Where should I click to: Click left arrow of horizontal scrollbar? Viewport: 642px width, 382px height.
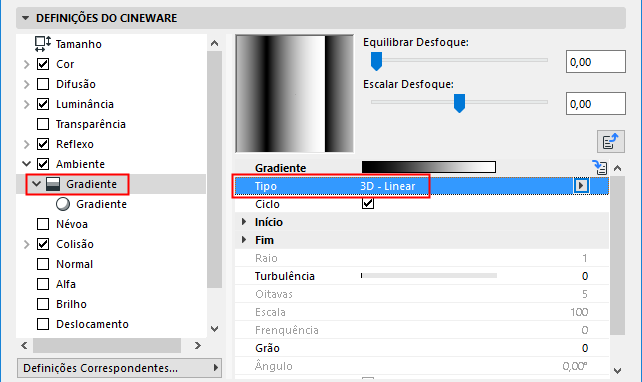(25, 346)
